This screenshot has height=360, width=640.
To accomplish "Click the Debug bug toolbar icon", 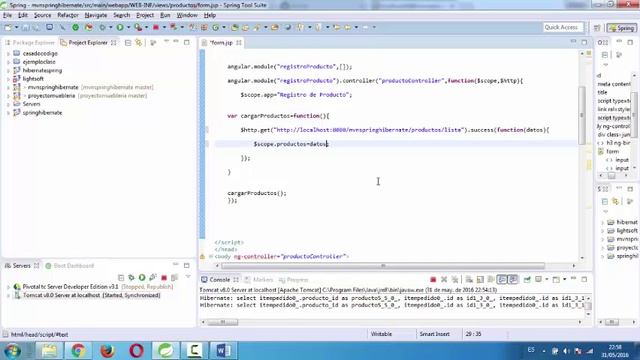I will [x=102, y=27].
